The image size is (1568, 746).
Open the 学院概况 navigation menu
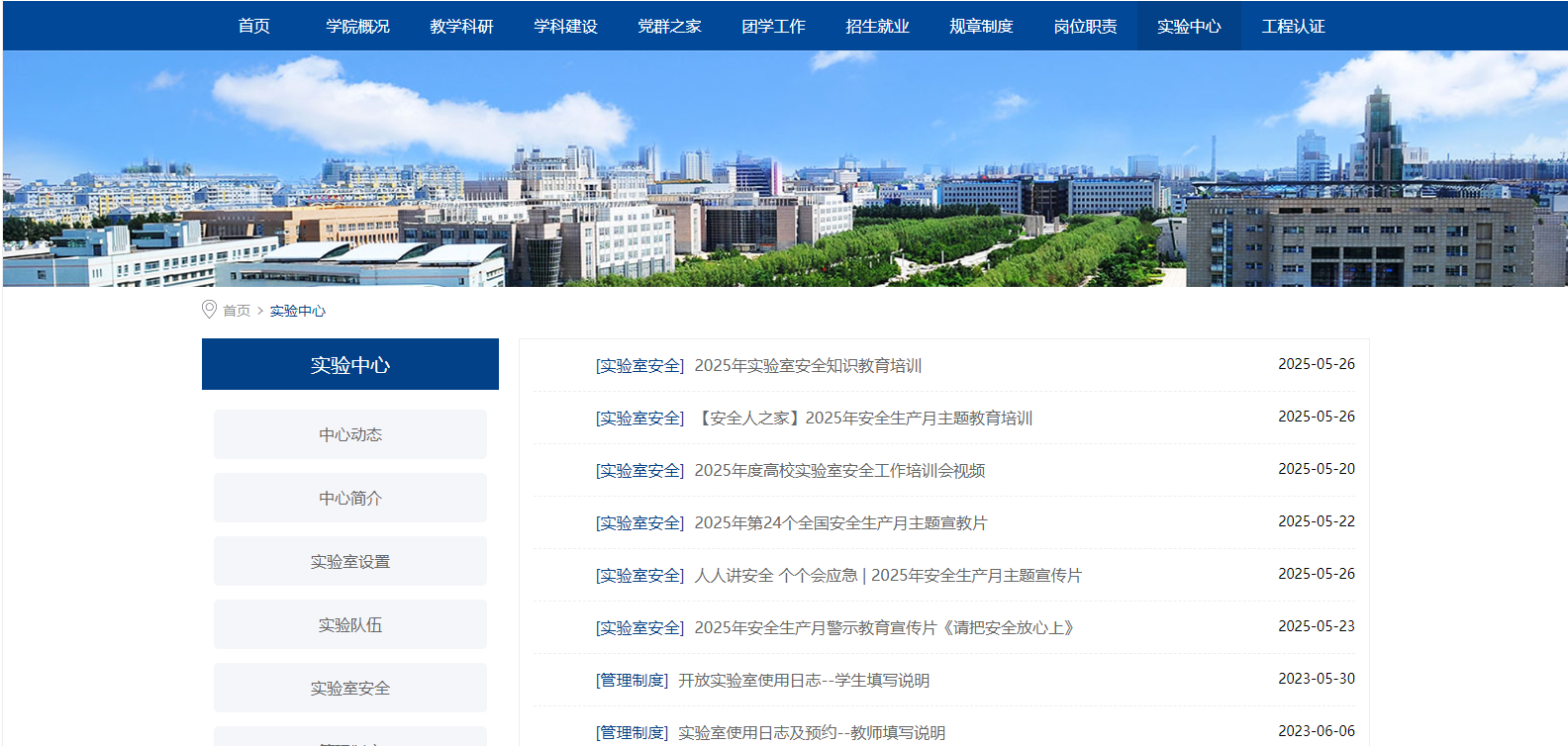[357, 26]
